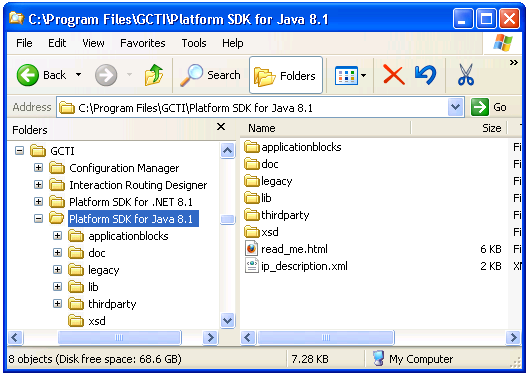Image resolution: width=529 pixels, height=375 pixels.
Task: Click the green Back arrow icon
Action: [x=27, y=75]
